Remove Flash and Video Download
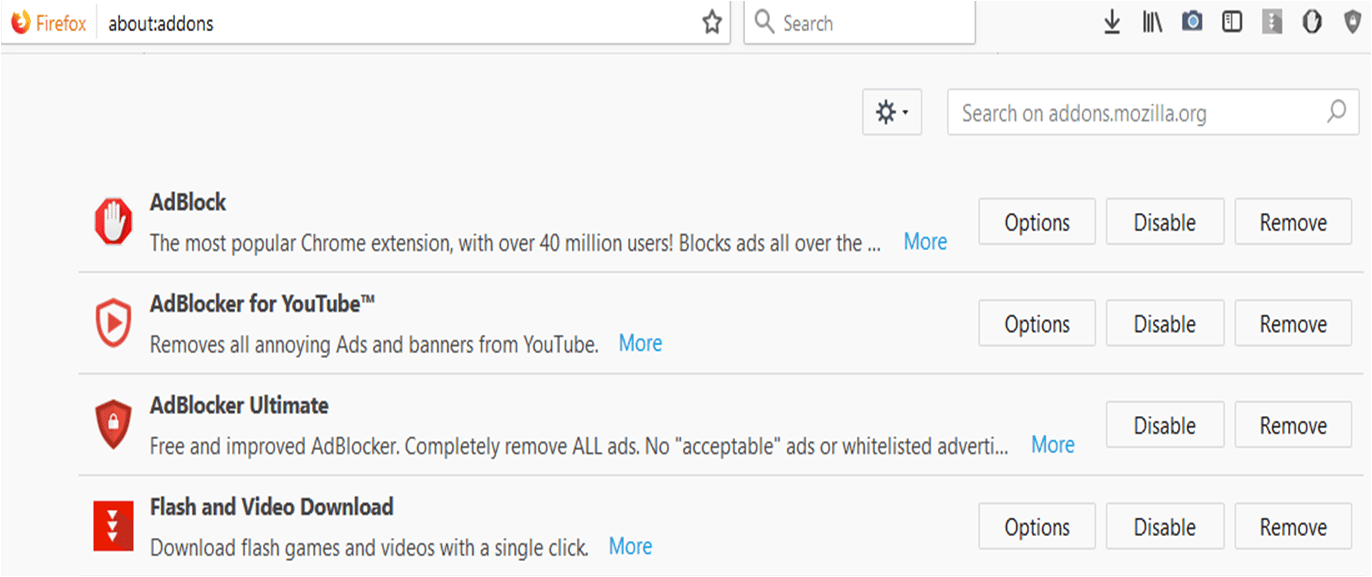The image size is (1372, 577). (1294, 527)
